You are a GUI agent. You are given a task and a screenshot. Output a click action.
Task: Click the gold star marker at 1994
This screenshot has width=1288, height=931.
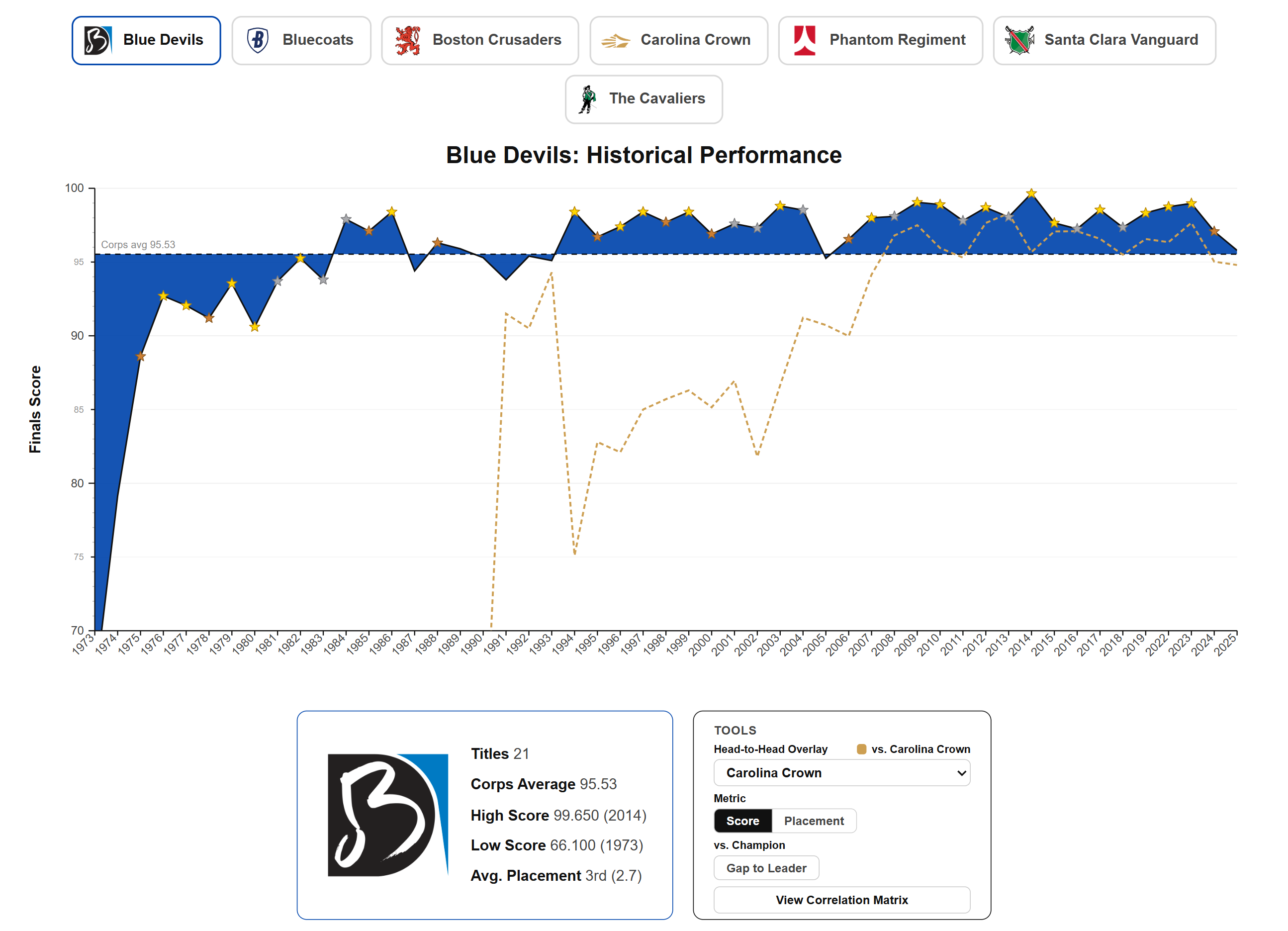(575, 212)
